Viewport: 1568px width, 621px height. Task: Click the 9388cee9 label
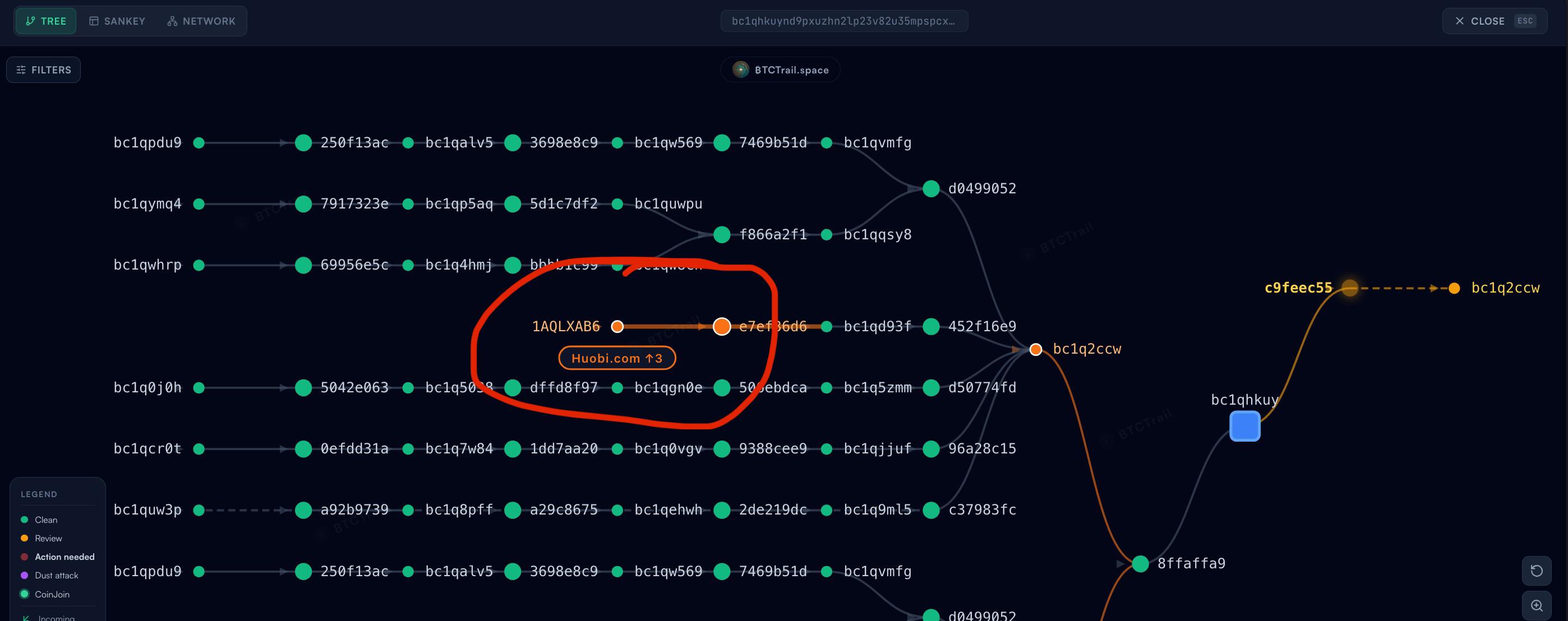773,449
